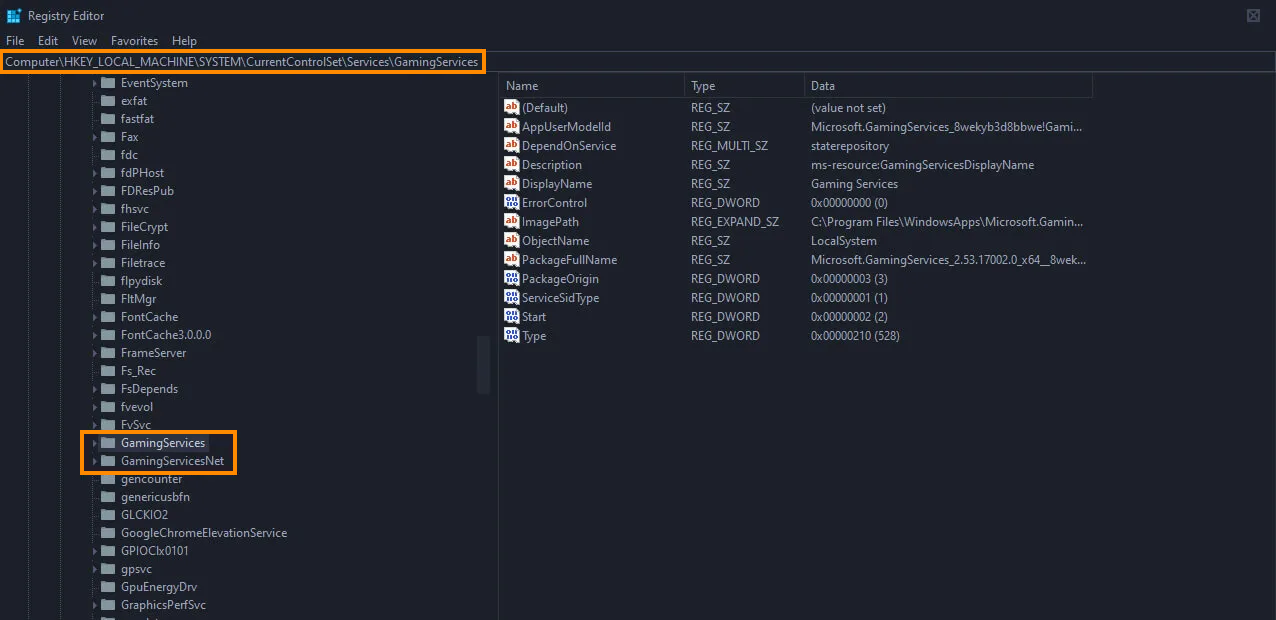Expand the GamingServicesNet key
The height and width of the screenshot is (620, 1276).
click(95, 461)
